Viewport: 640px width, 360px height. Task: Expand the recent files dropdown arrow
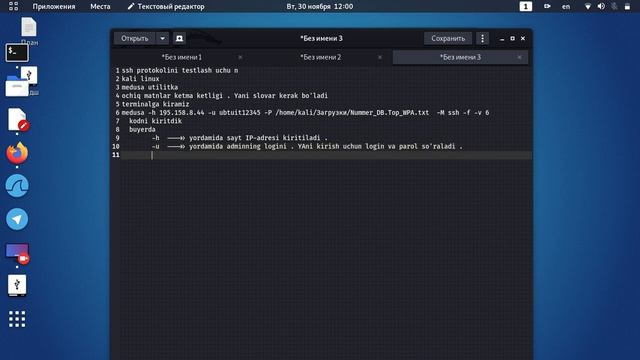[x=162, y=38]
